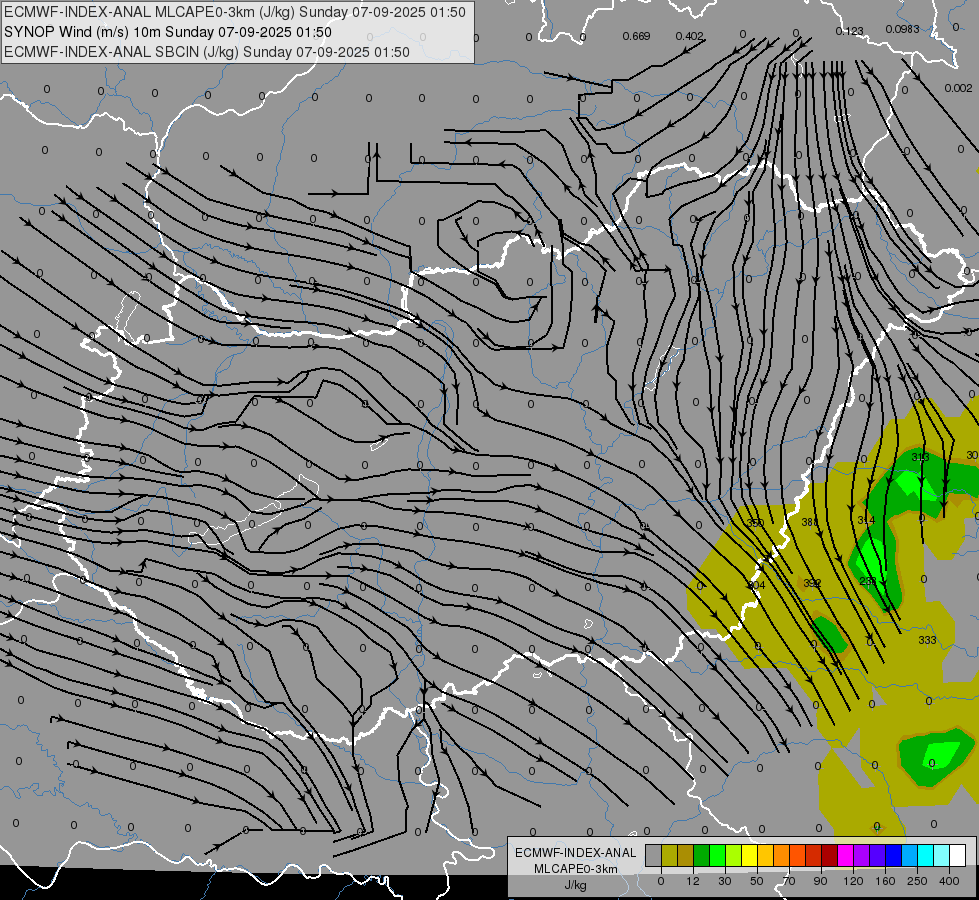Viewport: 979px width, 900px height.
Task: Click the legend tick label 160
Action: click(885, 881)
